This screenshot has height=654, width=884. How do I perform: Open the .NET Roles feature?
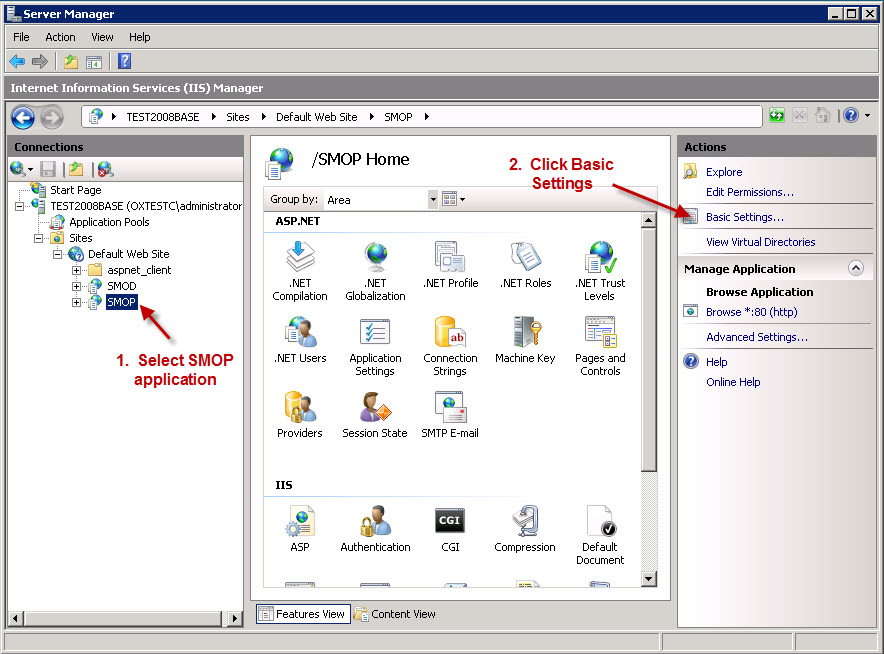pos(525,265)
